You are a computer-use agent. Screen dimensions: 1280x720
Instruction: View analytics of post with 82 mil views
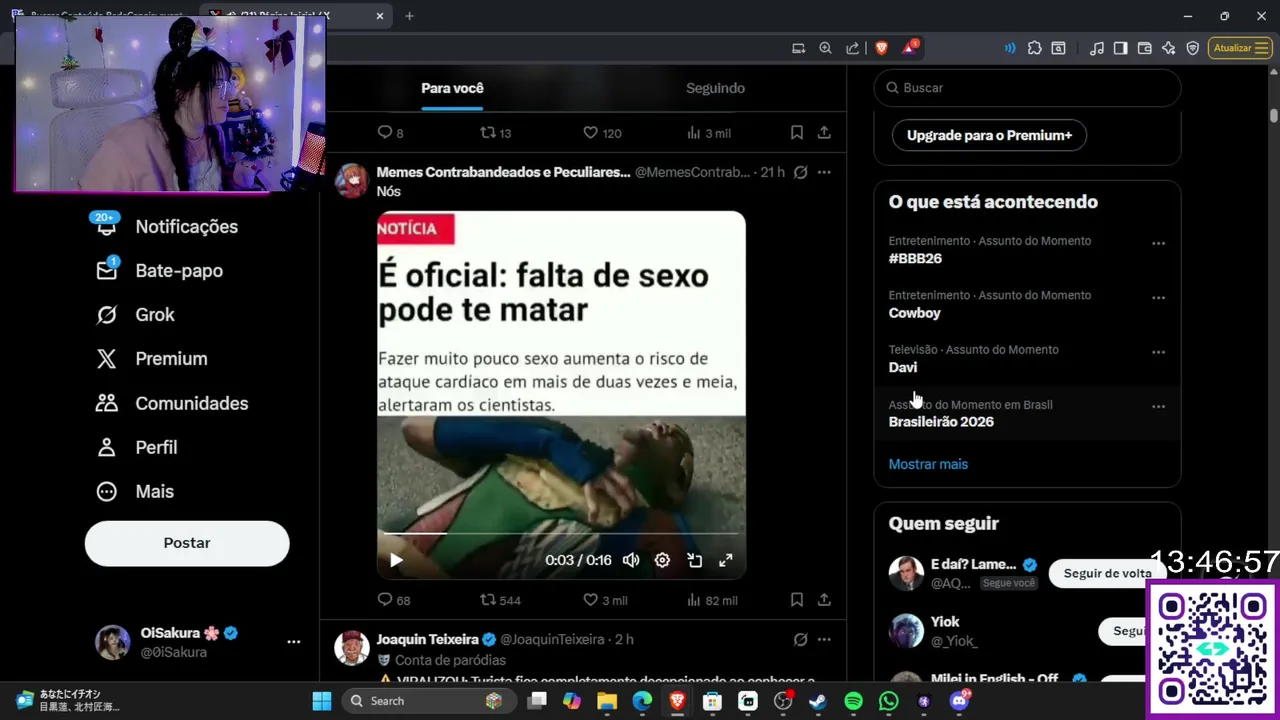(x=712, y=600)
